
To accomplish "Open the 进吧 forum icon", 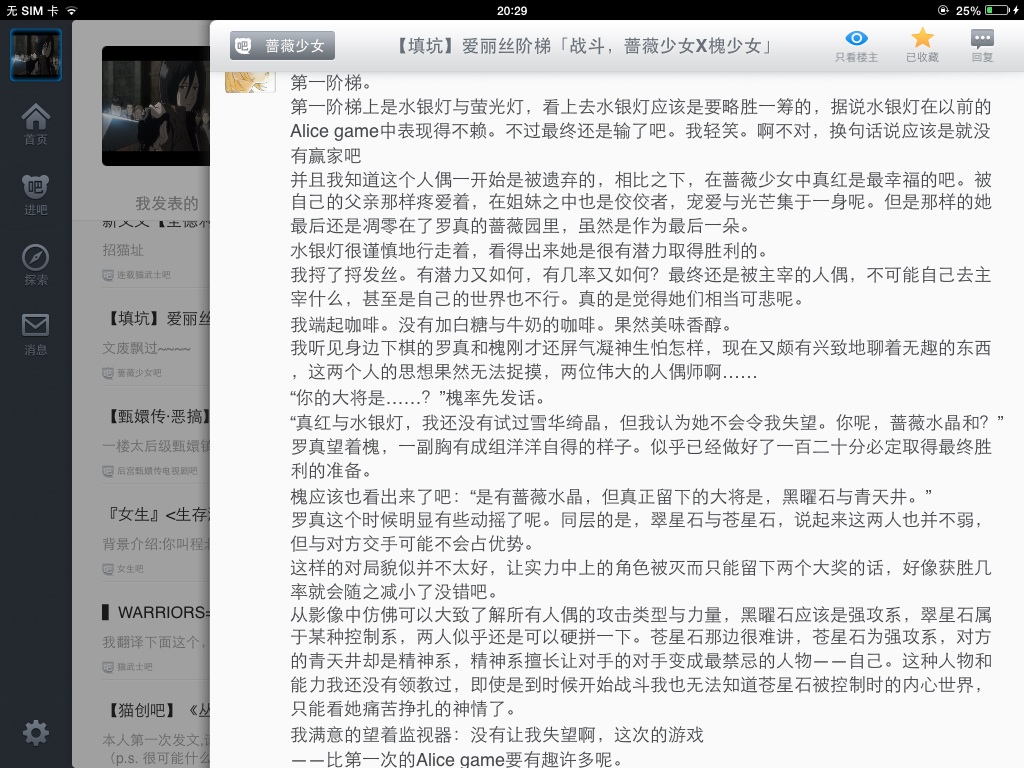I will pyautogui.click(x=35, y=195).
